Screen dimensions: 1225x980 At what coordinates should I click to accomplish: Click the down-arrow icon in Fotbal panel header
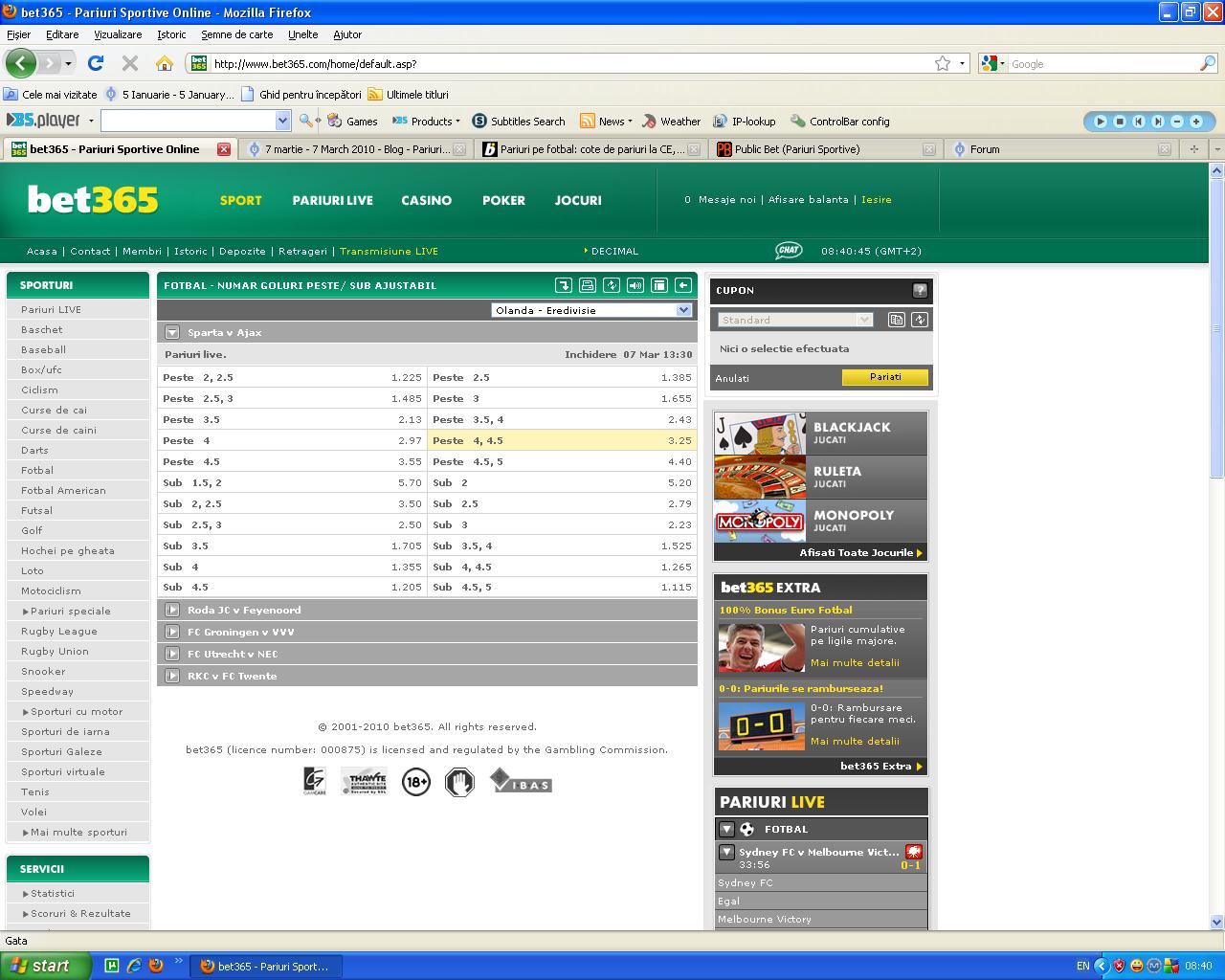(564, 285)
